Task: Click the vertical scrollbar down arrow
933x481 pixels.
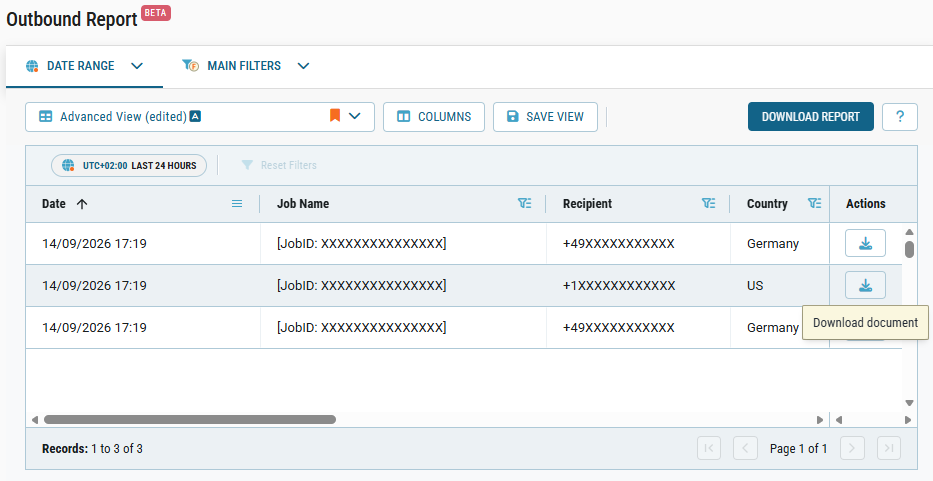Action: click(909, 403)
